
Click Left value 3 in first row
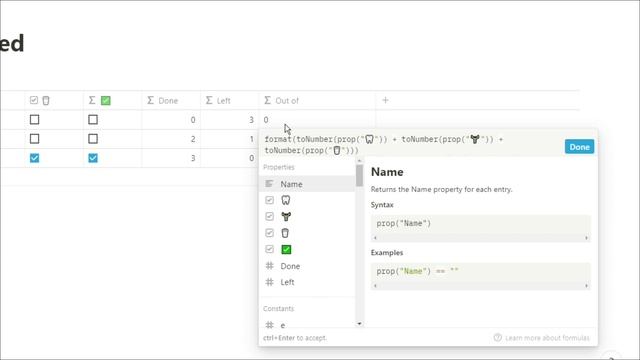tap(251, 120)
